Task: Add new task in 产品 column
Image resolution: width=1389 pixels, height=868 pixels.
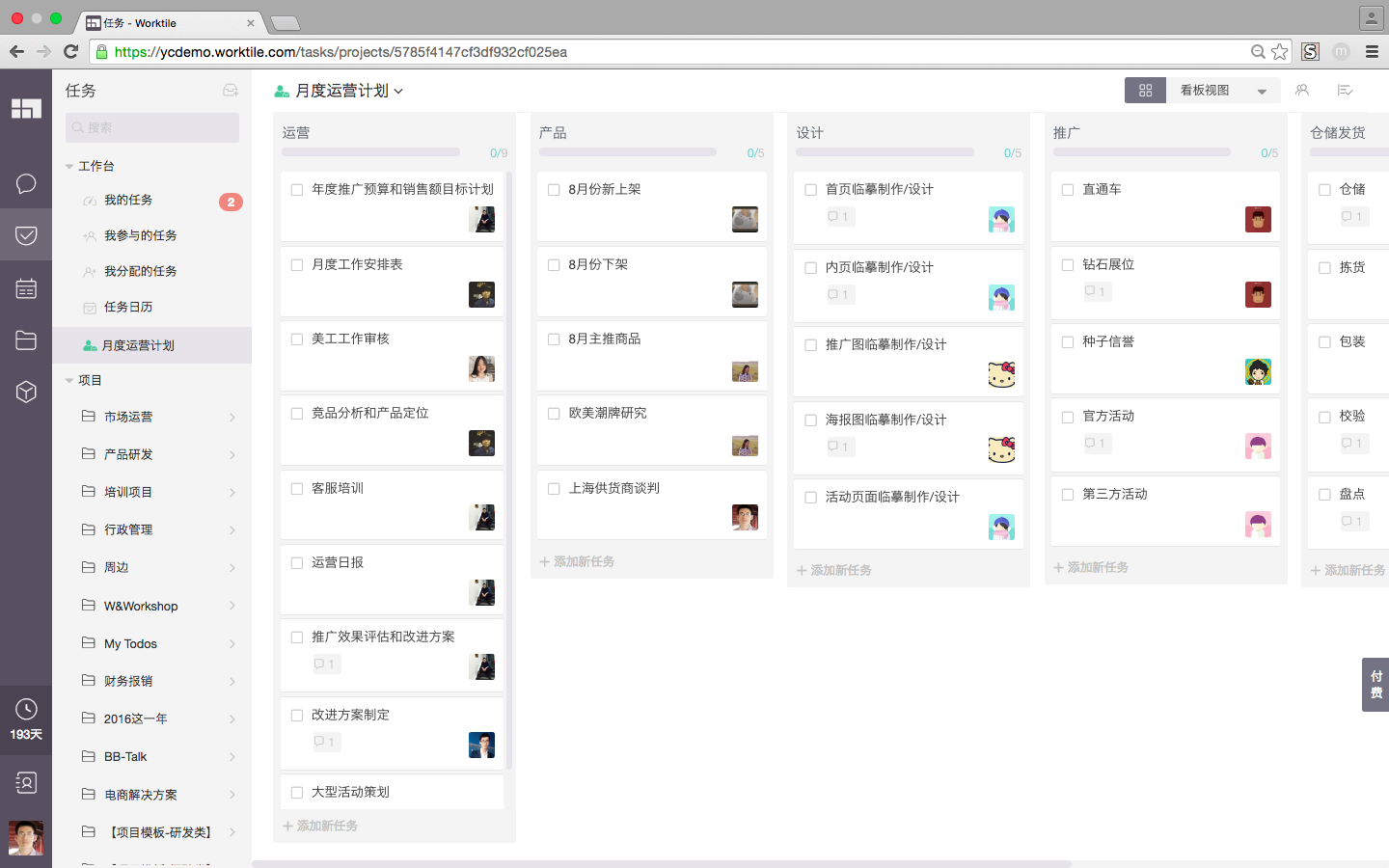Action: [577, 561]
